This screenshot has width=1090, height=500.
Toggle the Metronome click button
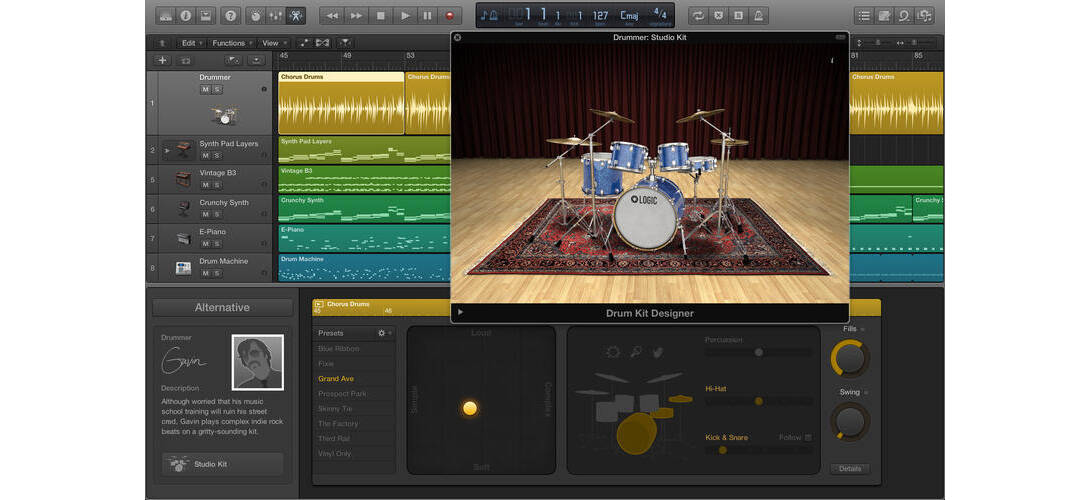pyautogui.click(x=758, y=15)
